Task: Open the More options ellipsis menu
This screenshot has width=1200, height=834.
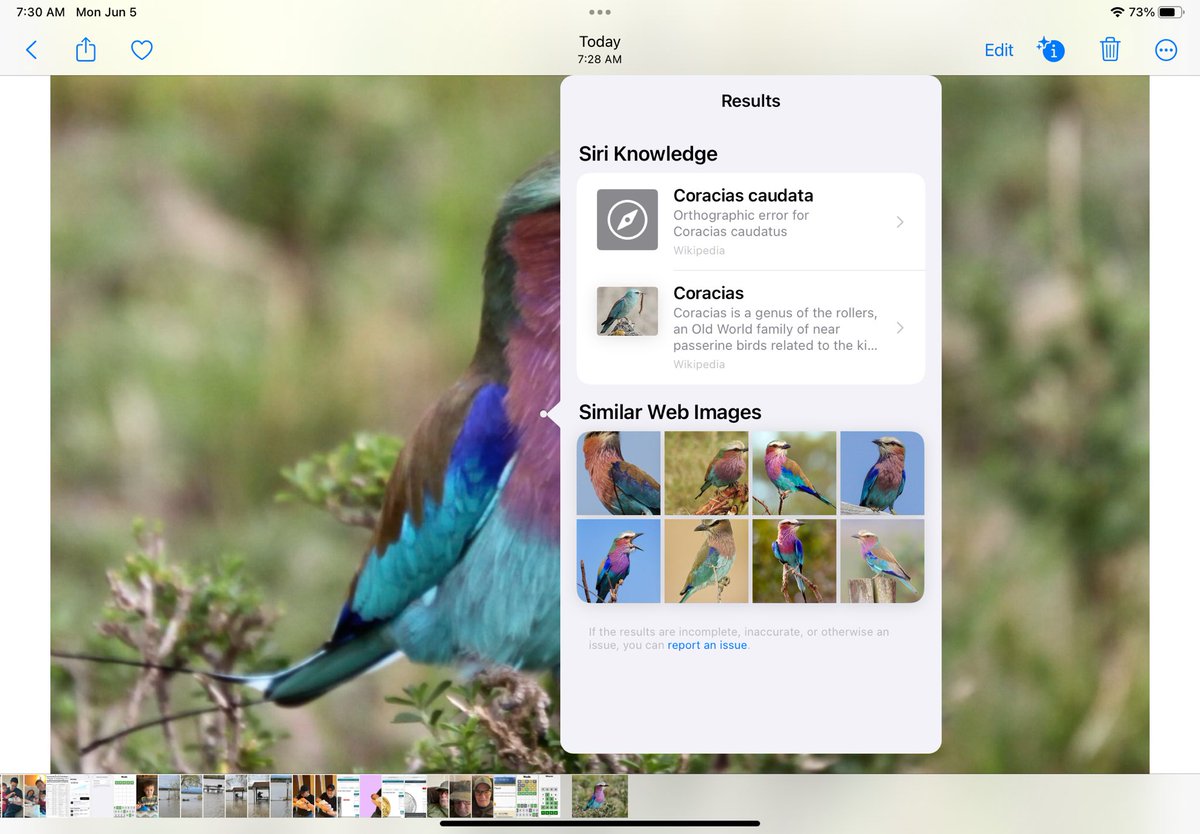Action: click(1166, 50)
